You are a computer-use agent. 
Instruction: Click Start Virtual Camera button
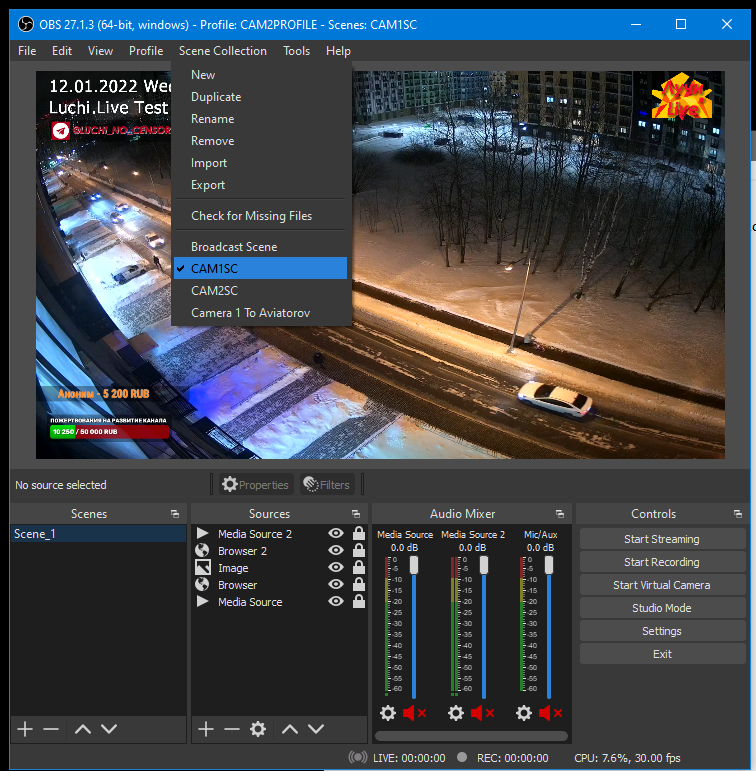[x=662, y=585]
